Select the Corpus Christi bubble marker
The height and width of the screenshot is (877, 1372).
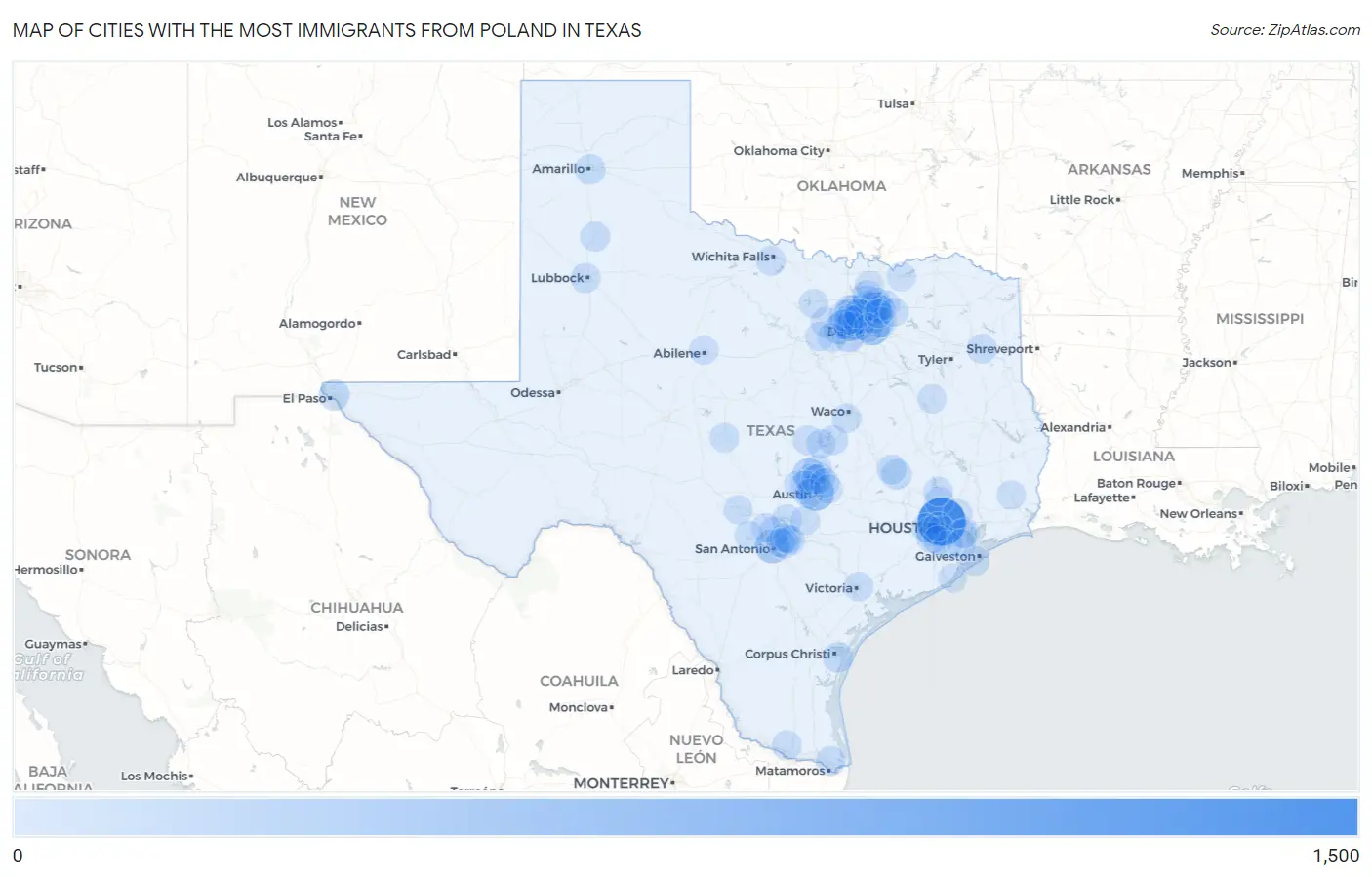pyautogui.click(x=837, y=656)
